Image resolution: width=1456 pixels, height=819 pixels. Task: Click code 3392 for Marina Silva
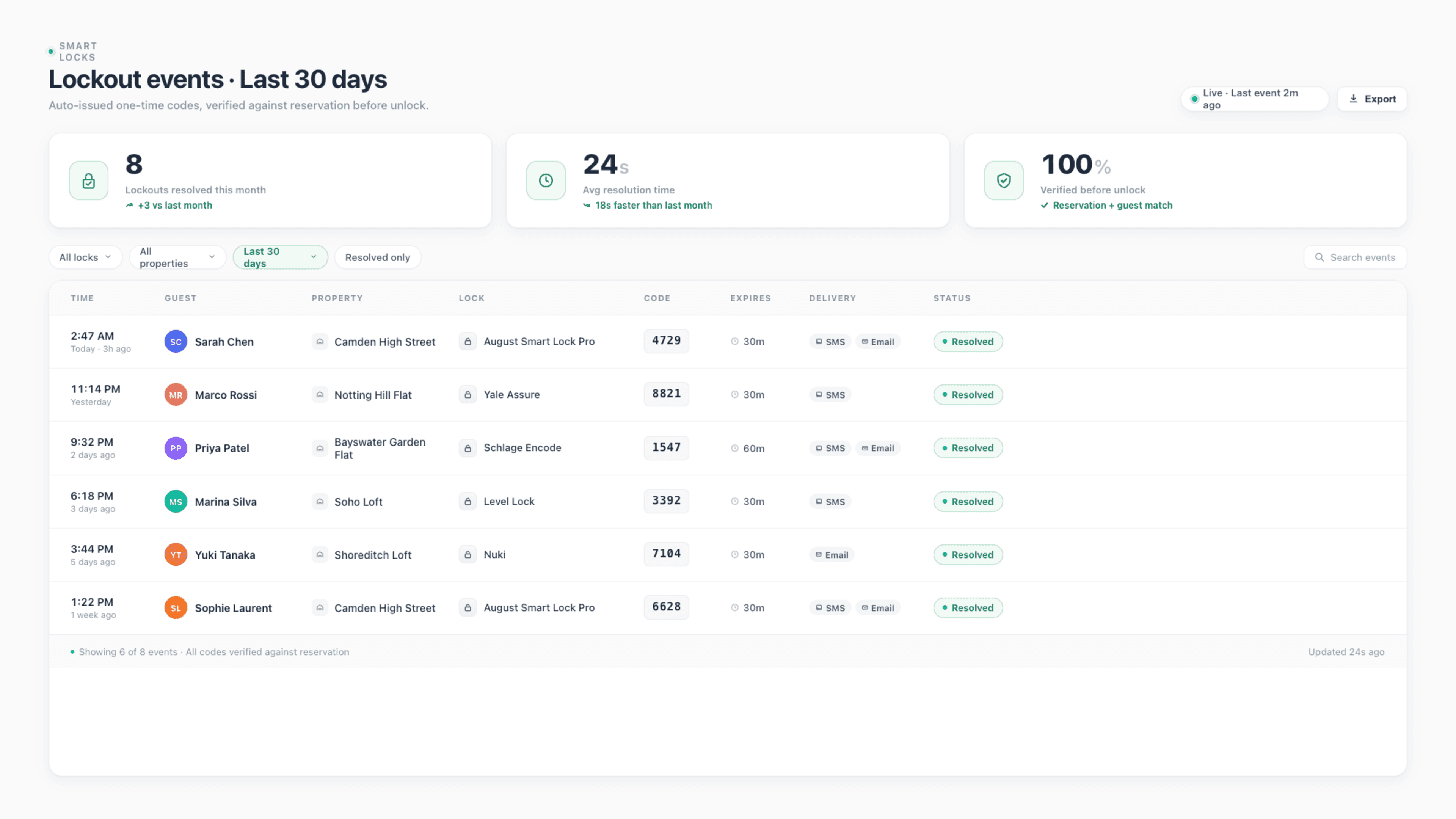click(667, 501)
